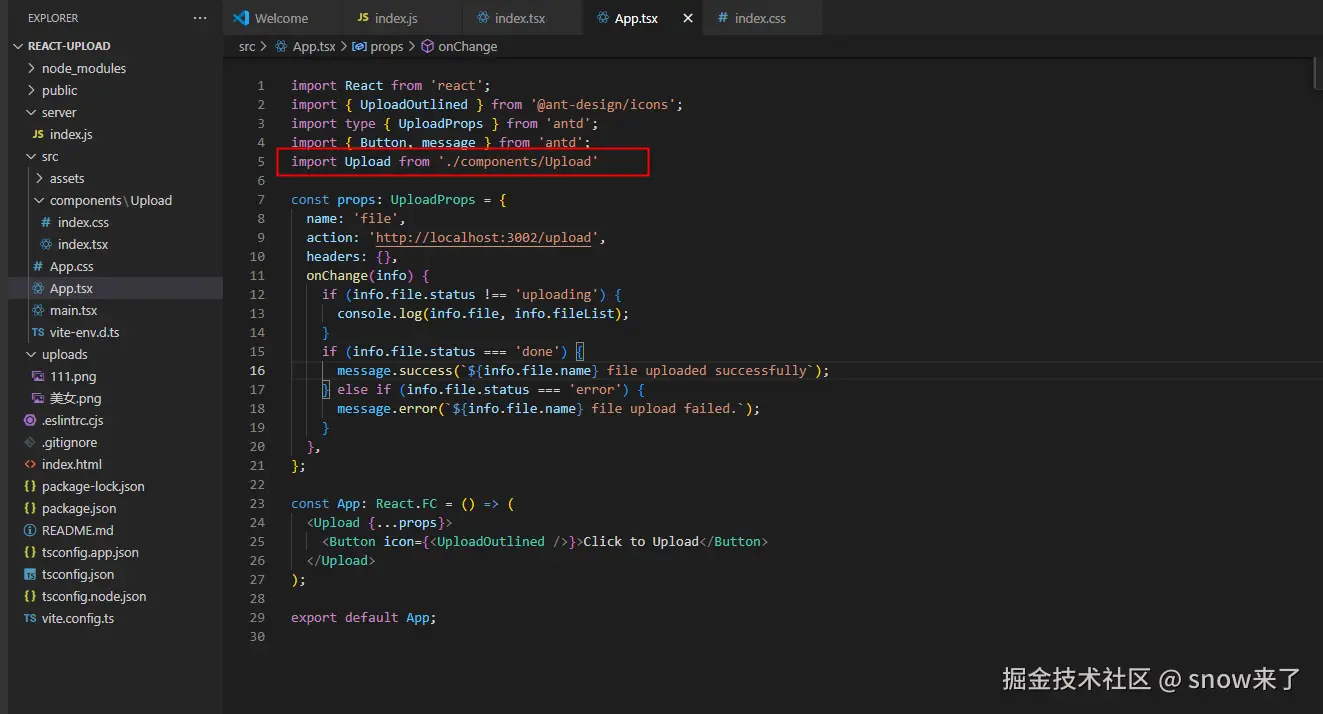Click the React icon beside components index.tsx
The image size is (1323, 714).
(x=45, y=244)
